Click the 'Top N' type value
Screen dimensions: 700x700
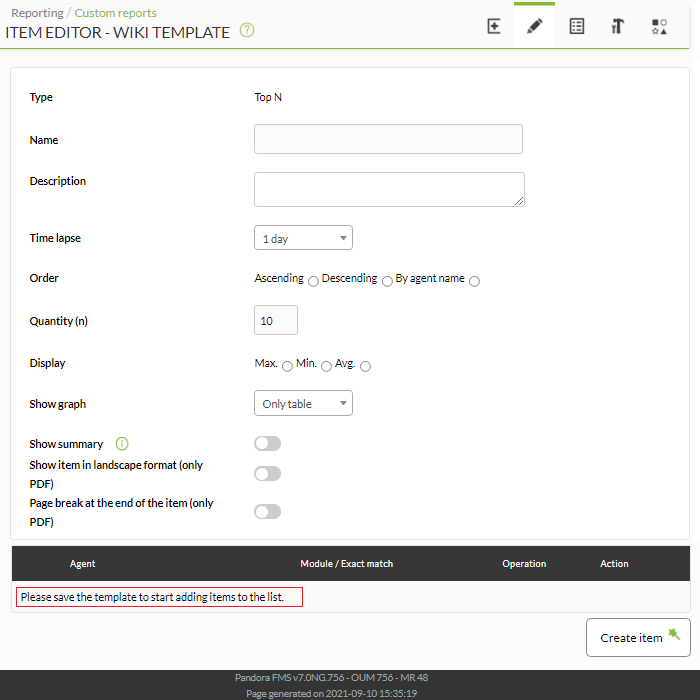point(268,97)
